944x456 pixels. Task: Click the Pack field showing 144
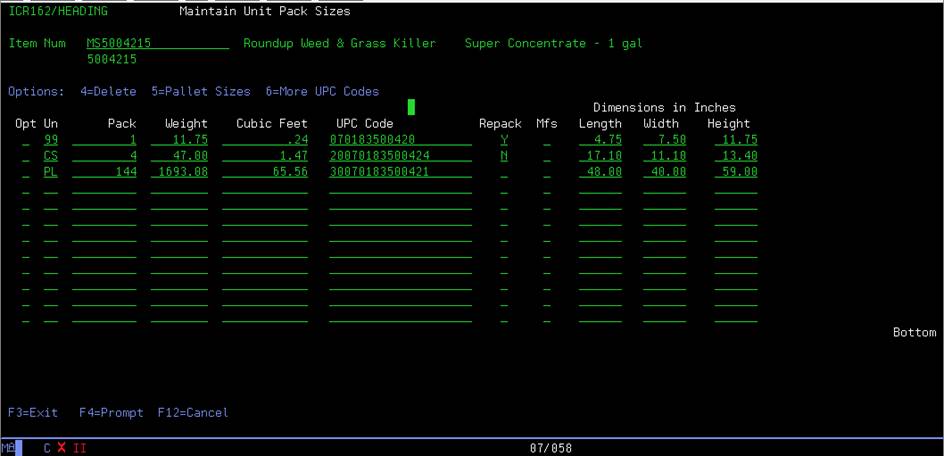pos(104,172)
